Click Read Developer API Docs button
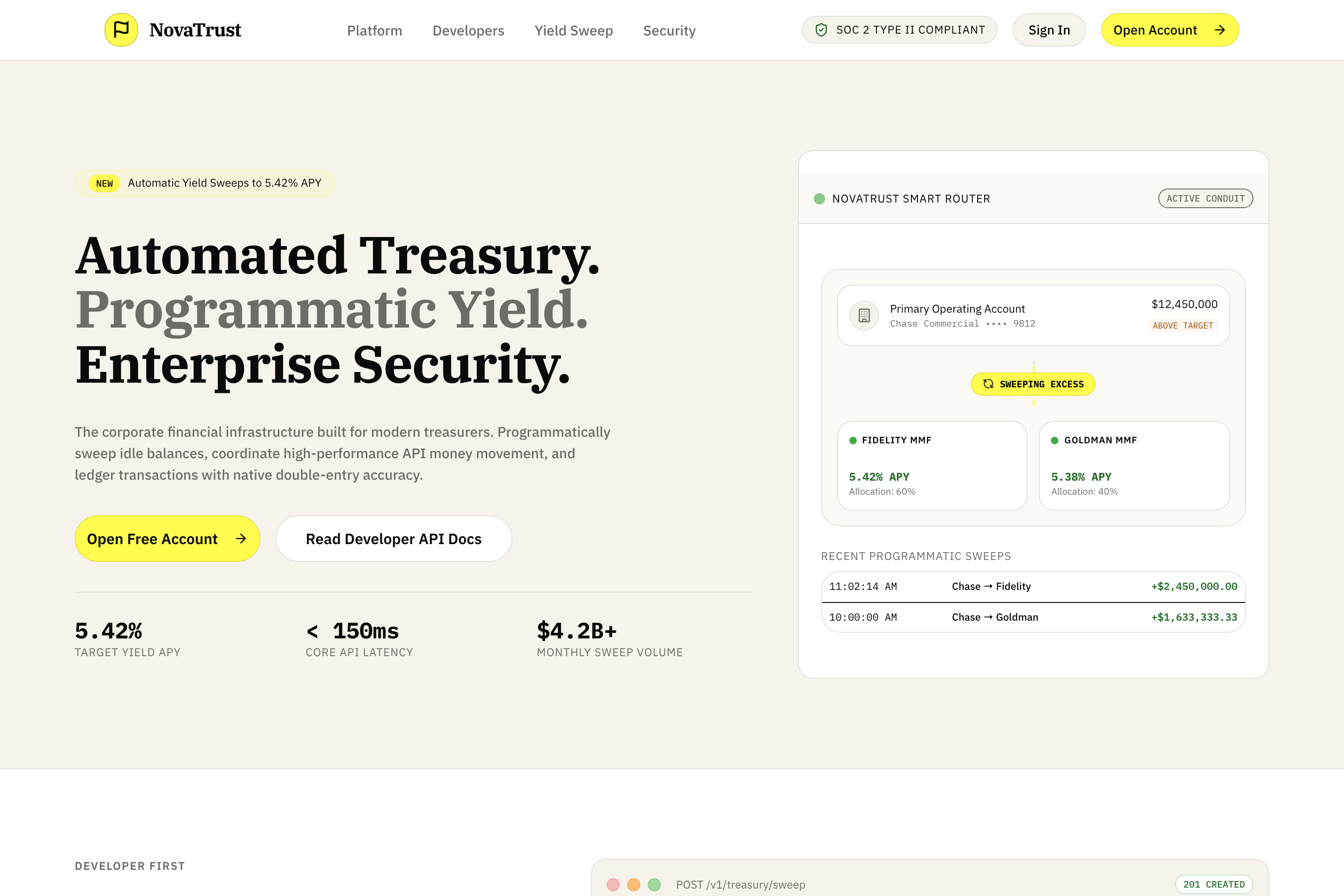 tap(394, 538)
